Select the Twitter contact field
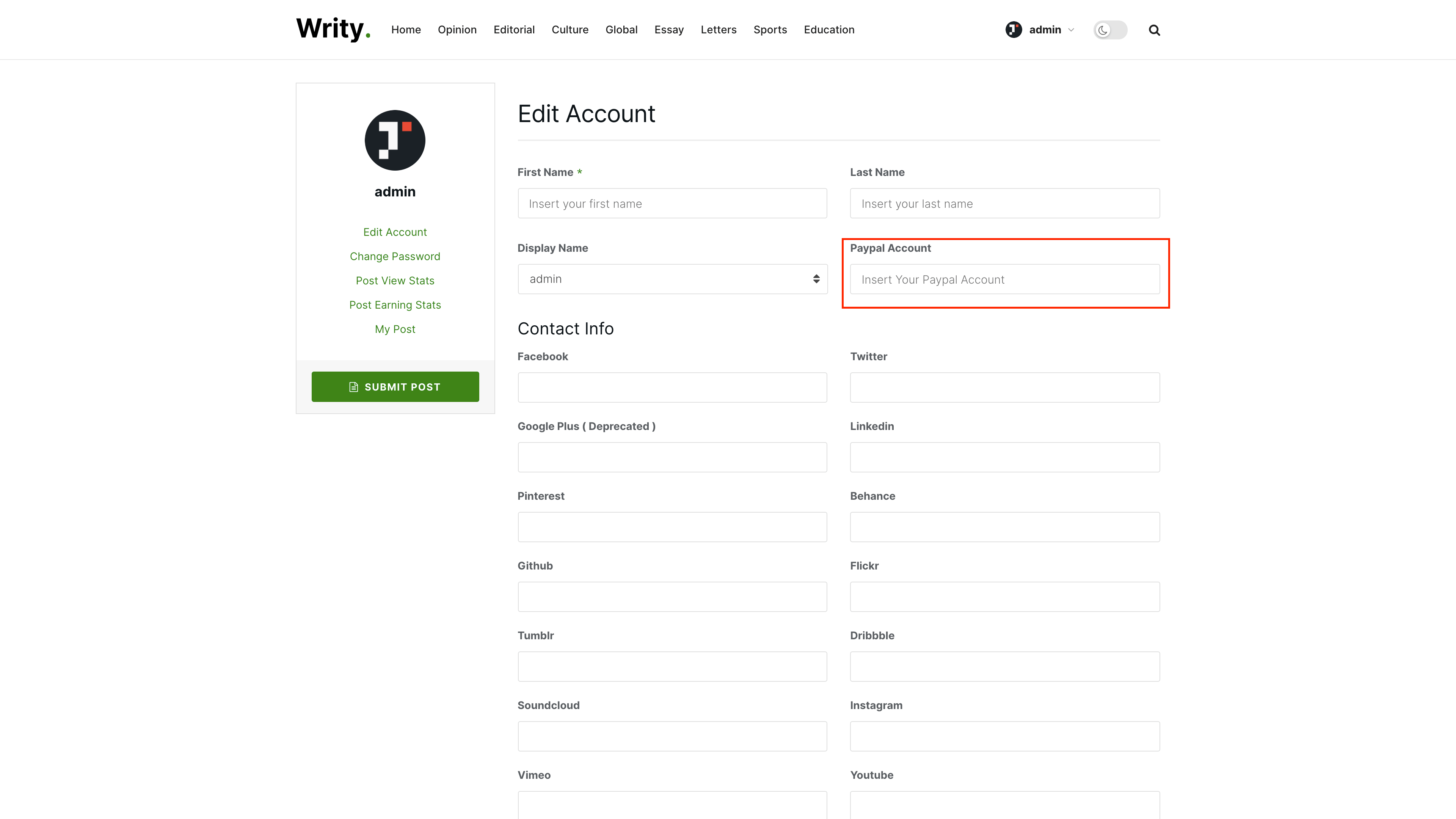1456x819 pixels. tap(1004, 388)
